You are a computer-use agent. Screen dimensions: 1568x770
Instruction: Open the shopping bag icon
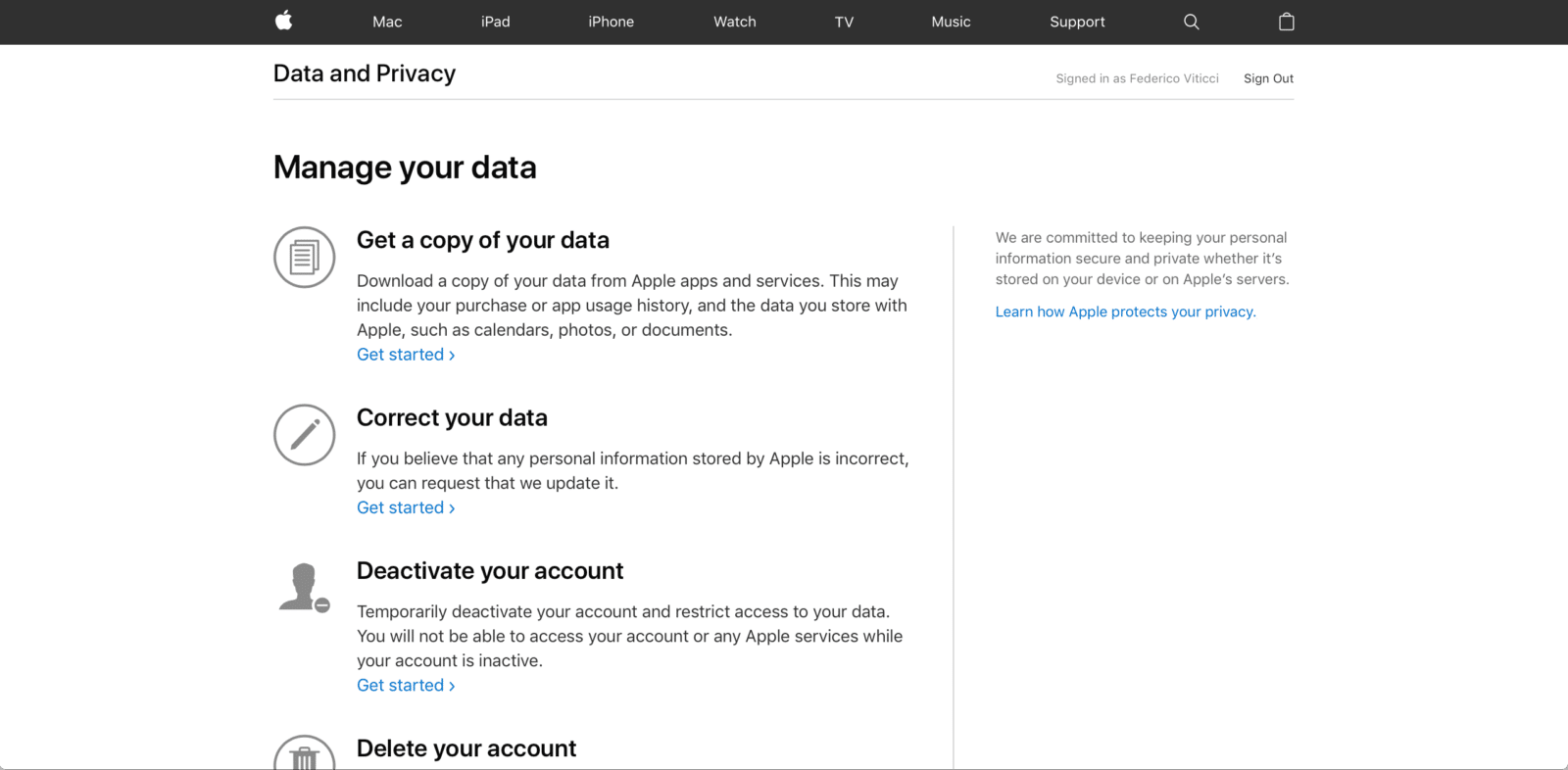pyautogui.click(x=1286, y=22)
